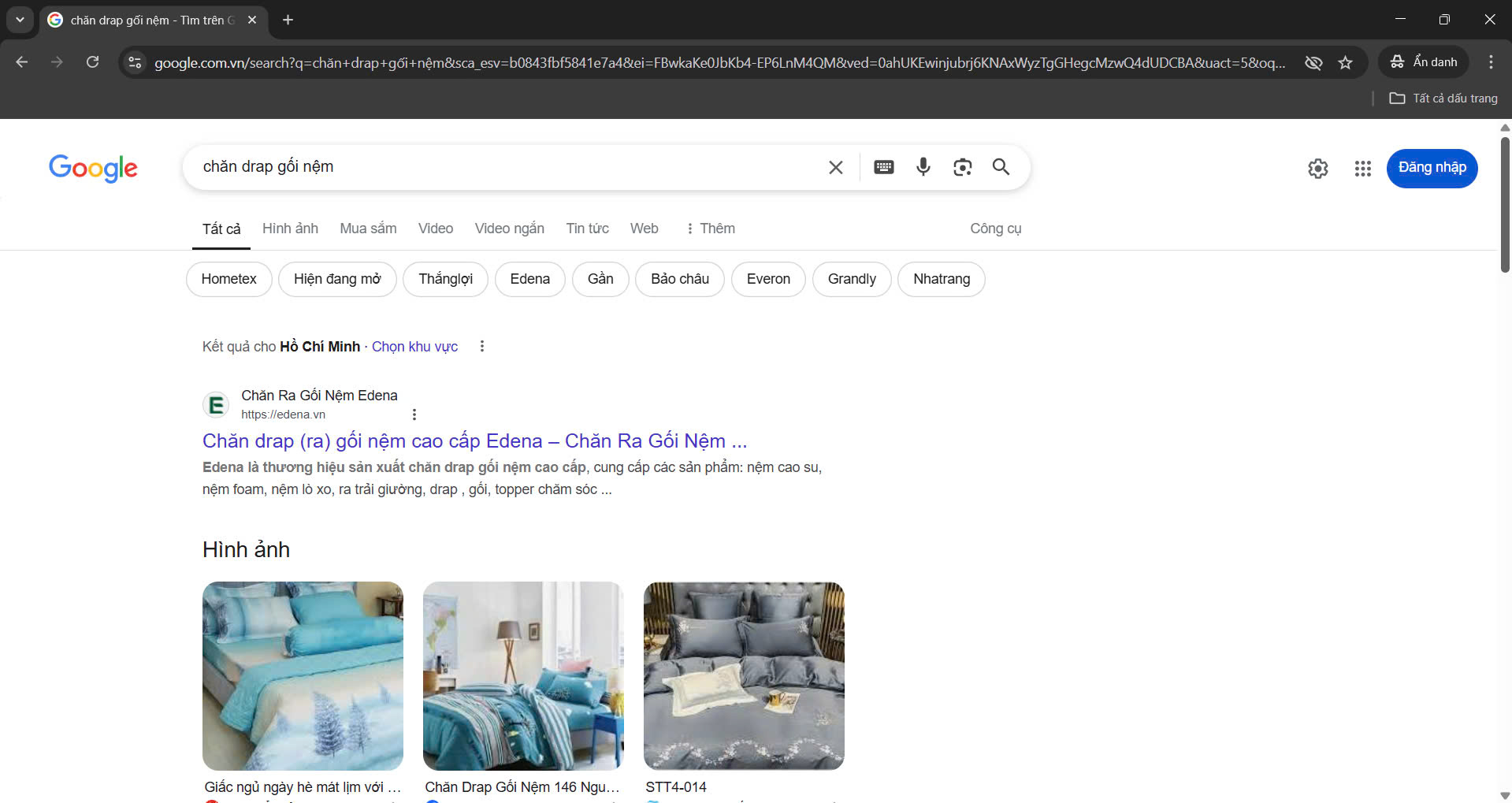Select the Hometex filter chip
Screen dimensions: 1512x803
point(228,279)
